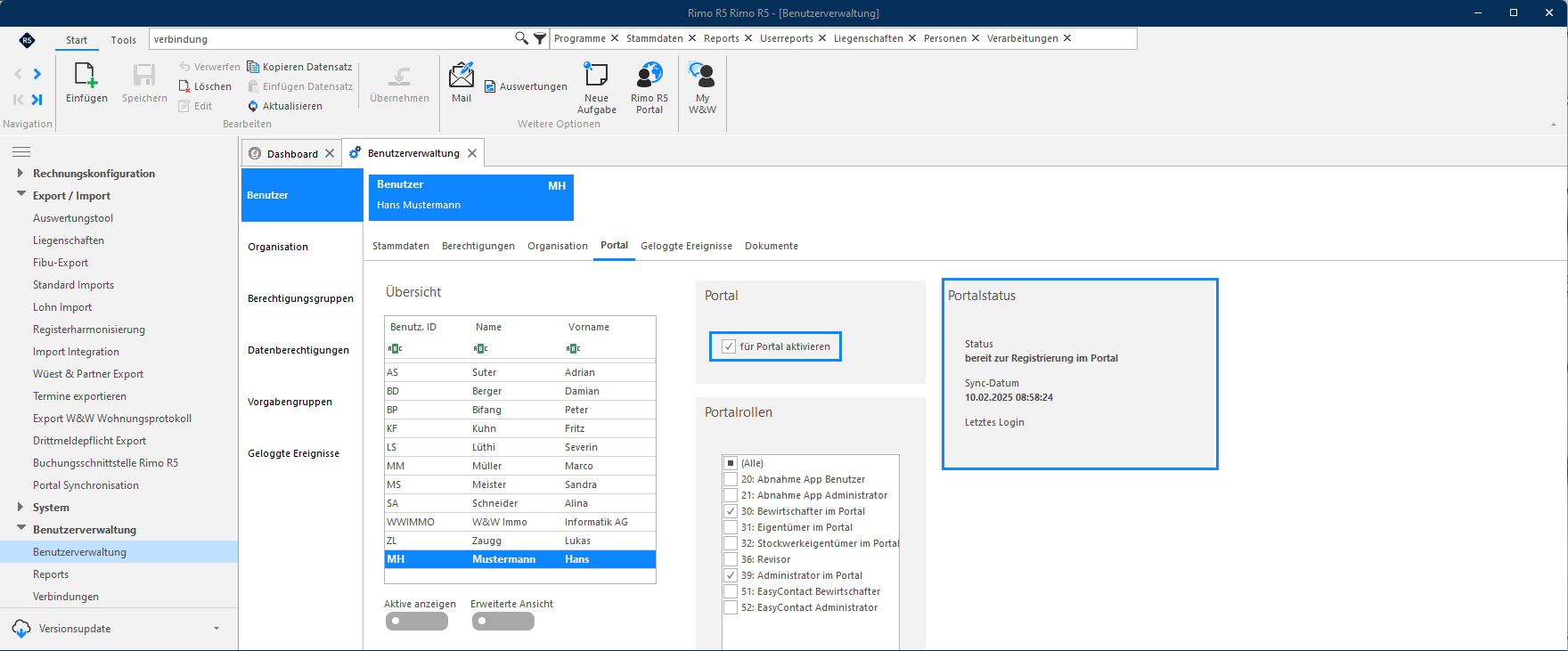Expand the System tree node
Image resolution: width=1568 pixels, height=651 pixels.
point(20,507)
